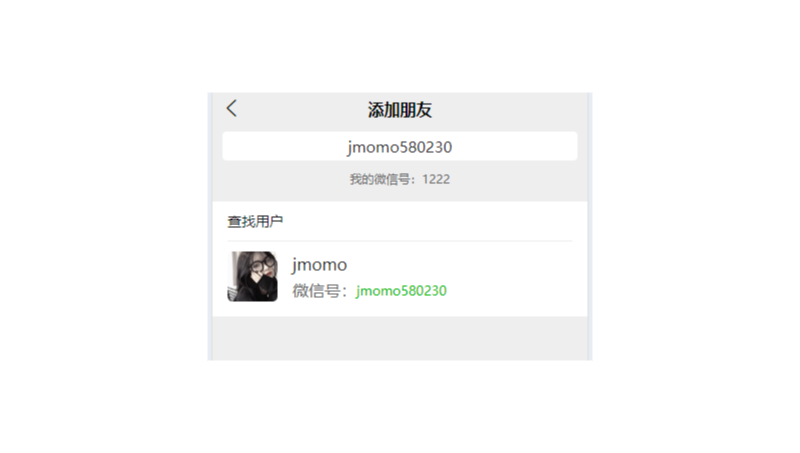Click the empty gray area below results
Viewport: 800px width, 453px height.
coord(400,338)
